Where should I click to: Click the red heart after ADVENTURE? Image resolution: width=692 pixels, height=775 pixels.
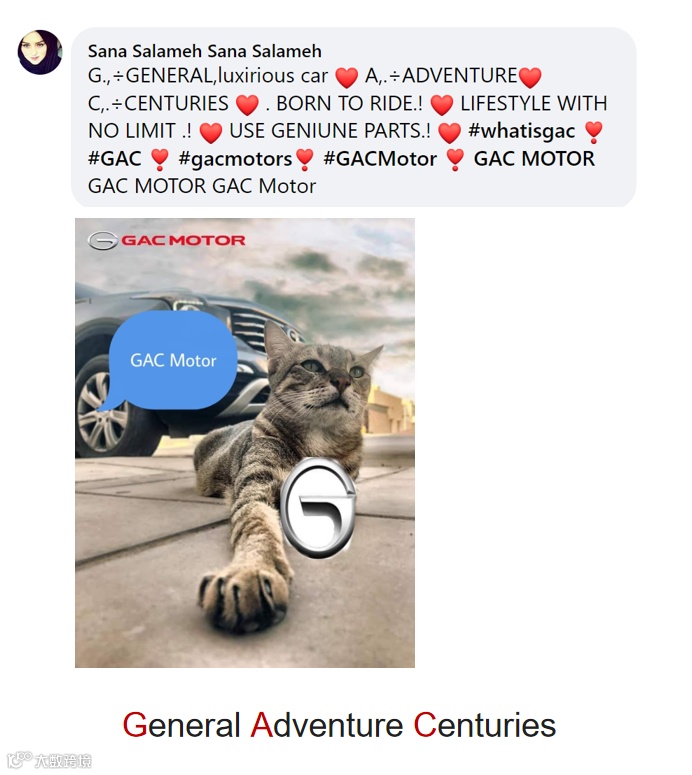click(530, 78)
